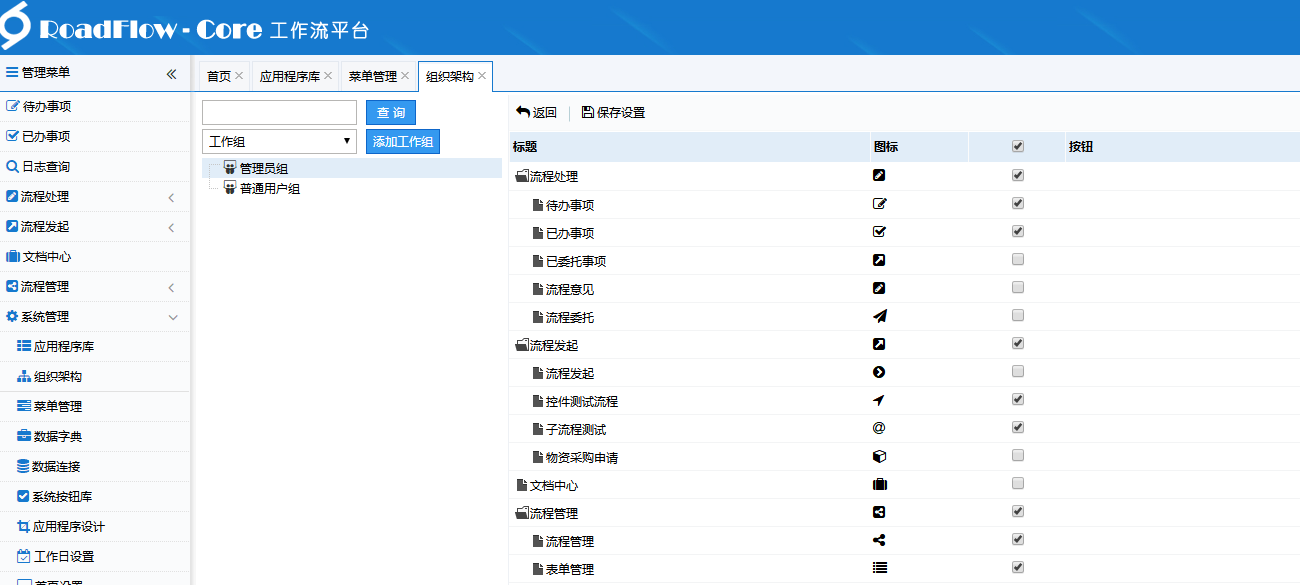
Task: Click the paper plane icon for 流程委托
Action: click(880, 316)
